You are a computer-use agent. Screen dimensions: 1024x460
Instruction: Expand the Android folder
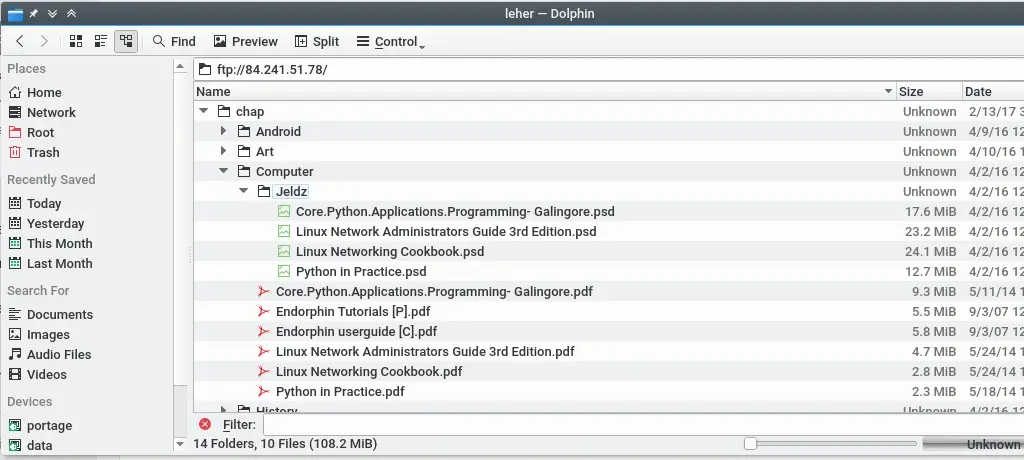223,131
